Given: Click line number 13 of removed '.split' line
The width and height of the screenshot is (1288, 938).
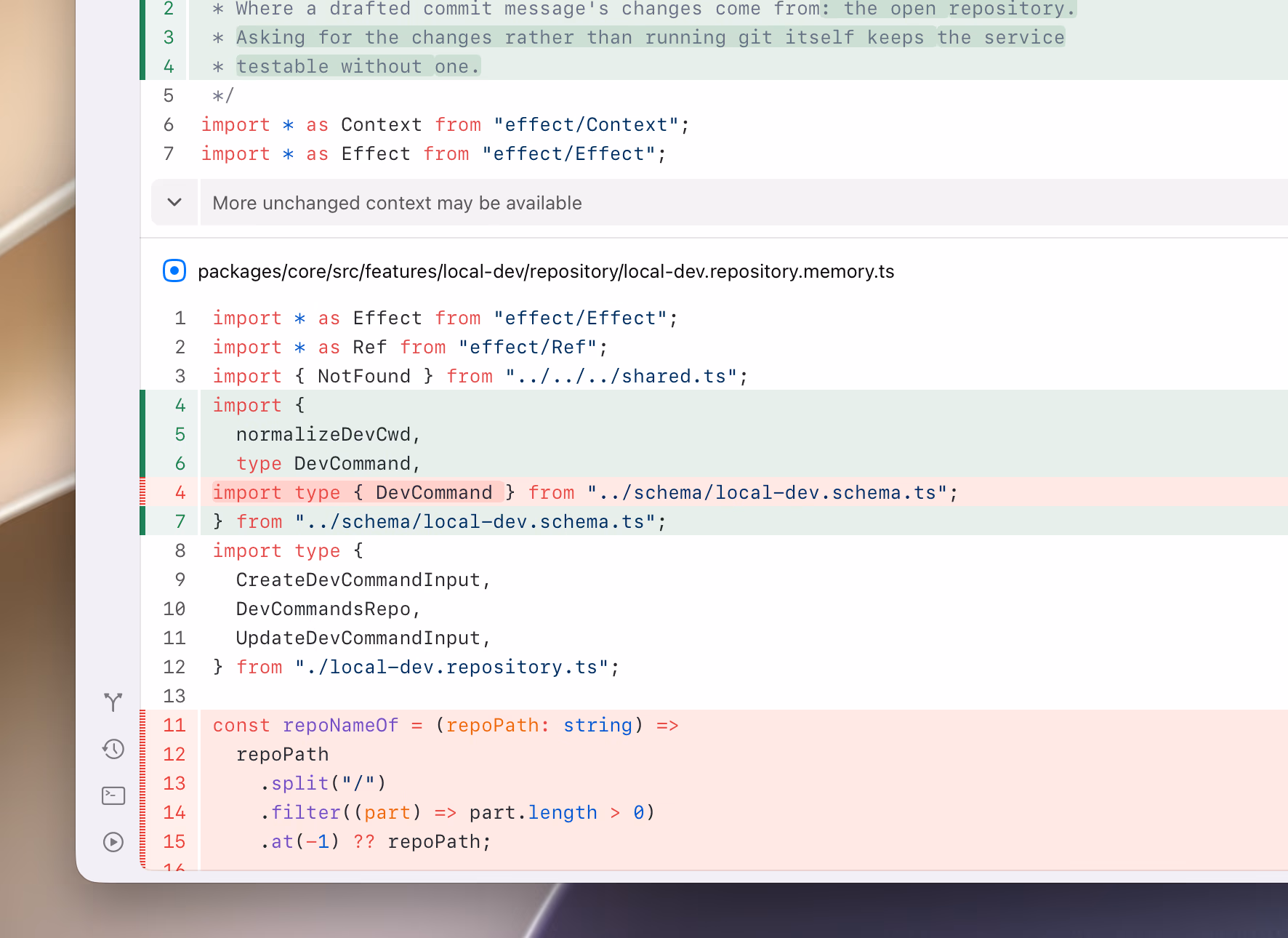Looking at the screenshot, I should [174, 783].
